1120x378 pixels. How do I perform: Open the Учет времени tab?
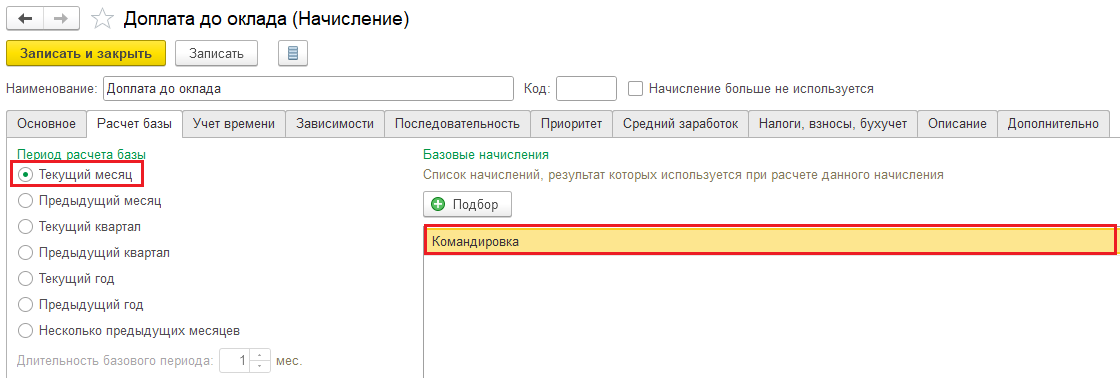pyautogui.click(x=234, y=124)
